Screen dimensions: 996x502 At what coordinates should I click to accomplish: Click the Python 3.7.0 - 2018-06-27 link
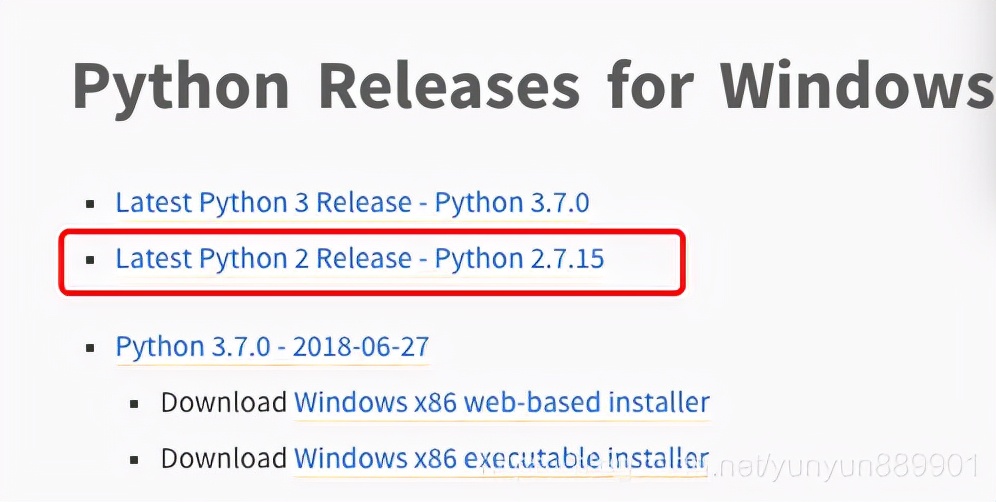tap(272, 347)
